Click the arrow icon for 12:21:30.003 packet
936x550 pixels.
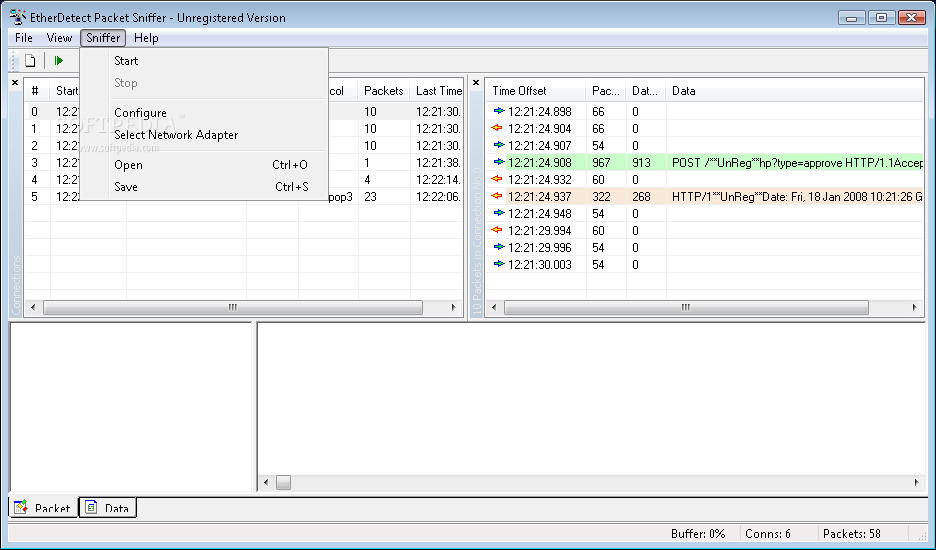(498, 264)
